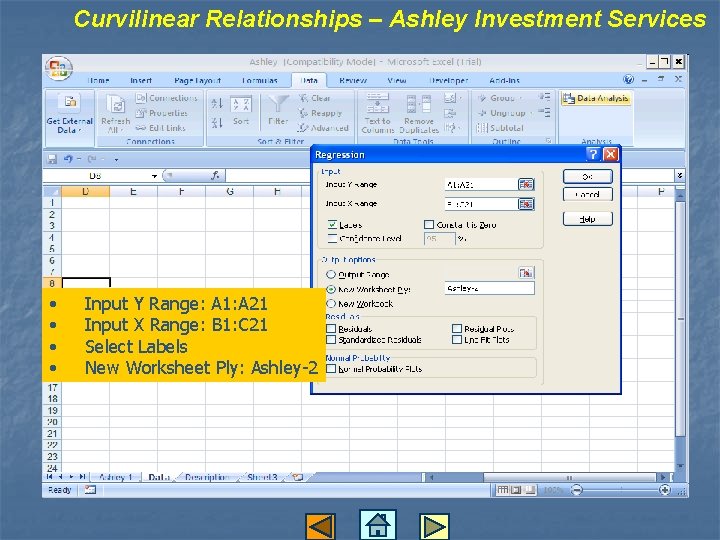Sort descending Z to A icon
This screenshot has width=720, height=540.
tap(217, 123)
